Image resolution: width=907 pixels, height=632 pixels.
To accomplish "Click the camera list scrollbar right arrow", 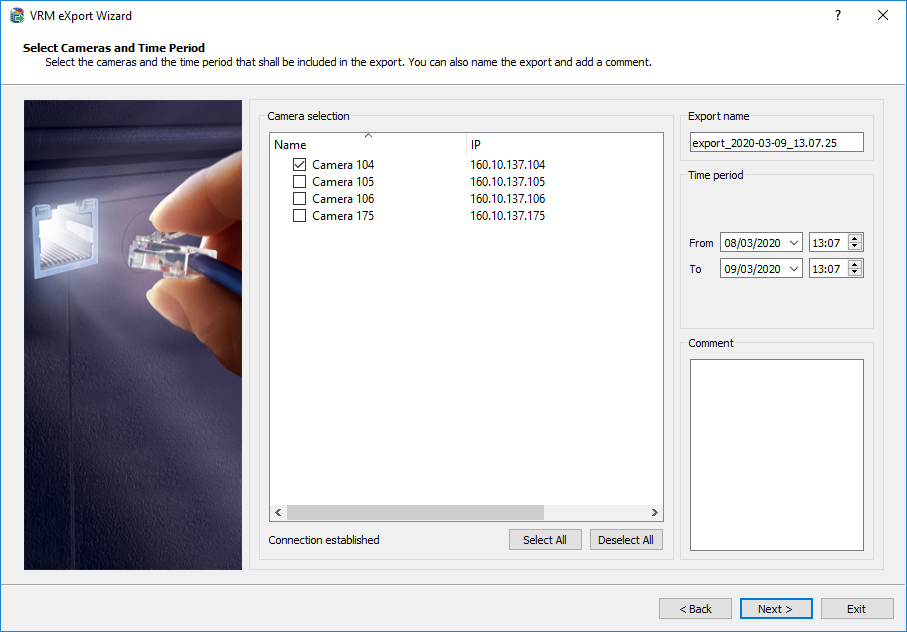I will coord(655,513).
